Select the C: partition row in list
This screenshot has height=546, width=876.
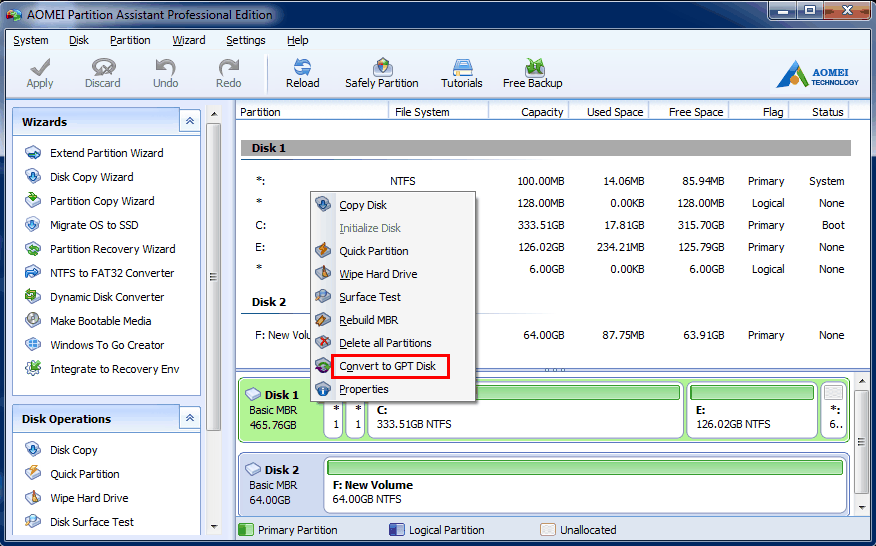(546, 225)
